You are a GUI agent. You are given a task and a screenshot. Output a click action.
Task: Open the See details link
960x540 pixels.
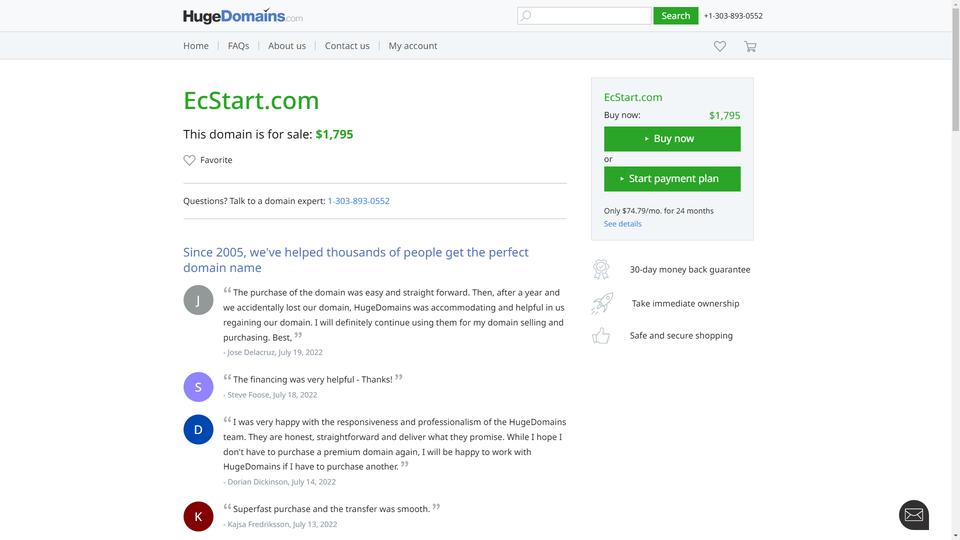coord(623,224)
